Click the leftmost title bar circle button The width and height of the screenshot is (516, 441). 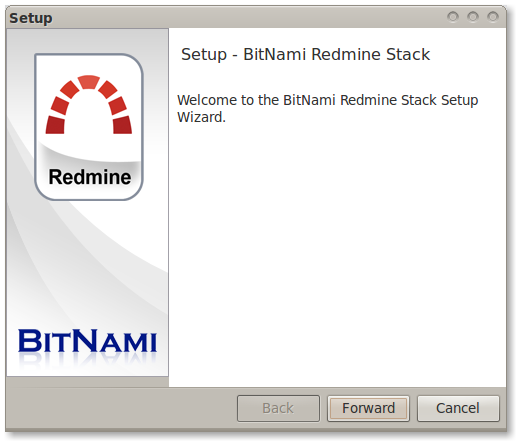pyautogui.click(x=453, y=16)
